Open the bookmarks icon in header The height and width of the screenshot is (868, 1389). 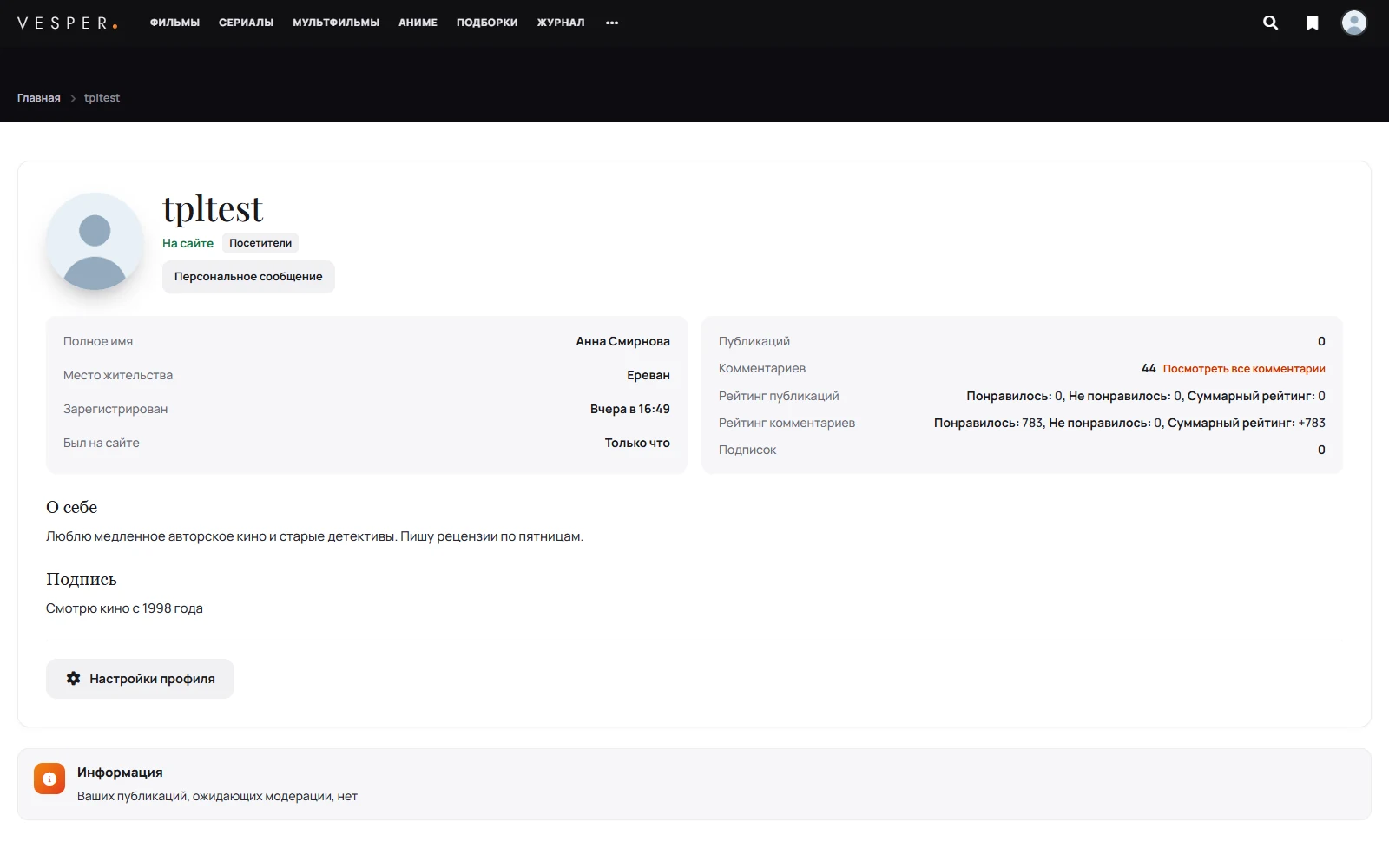click(x=1313, y=23)
